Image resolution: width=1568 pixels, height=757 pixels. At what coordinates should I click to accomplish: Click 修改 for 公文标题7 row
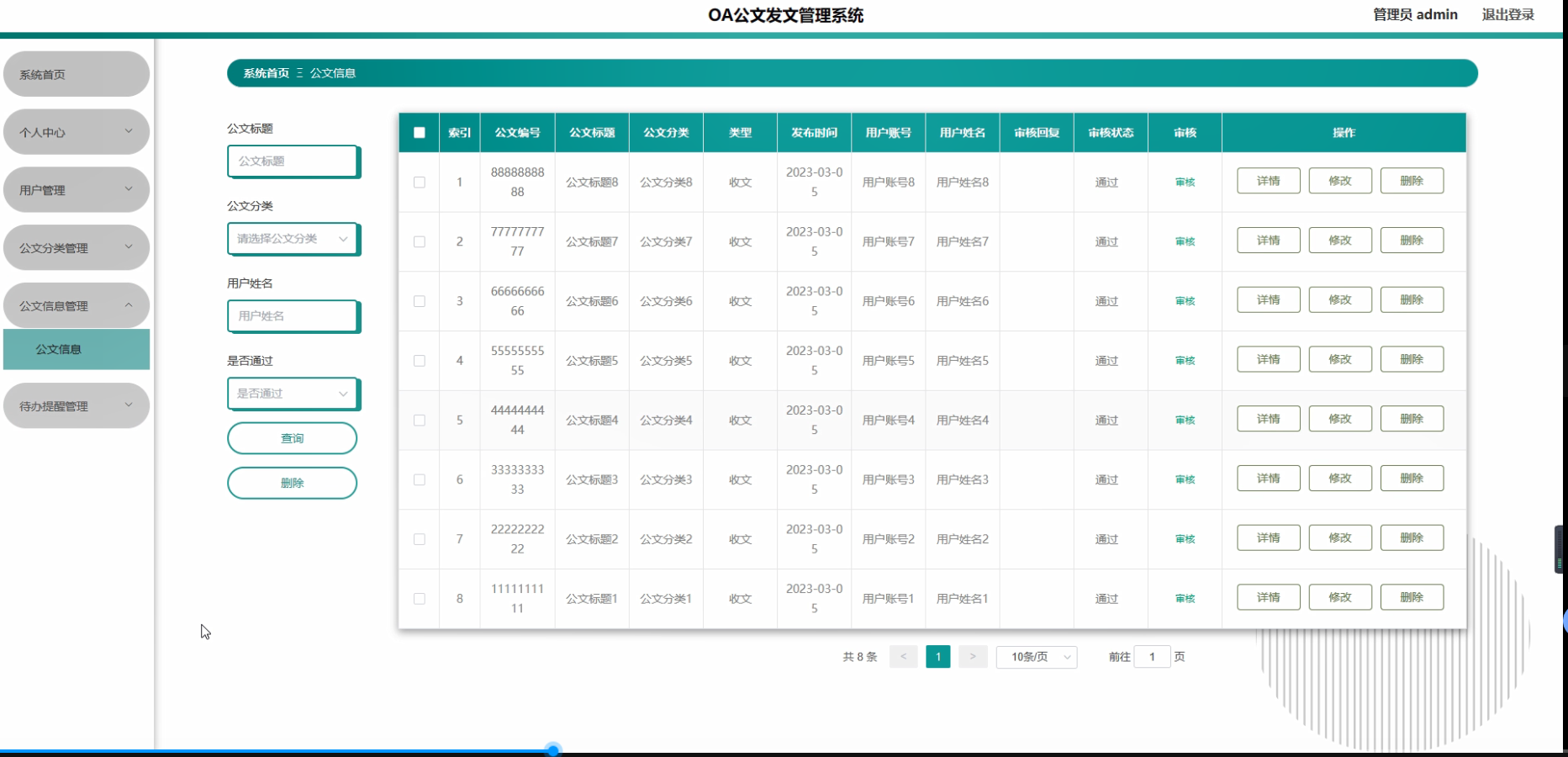(1340, 241)
